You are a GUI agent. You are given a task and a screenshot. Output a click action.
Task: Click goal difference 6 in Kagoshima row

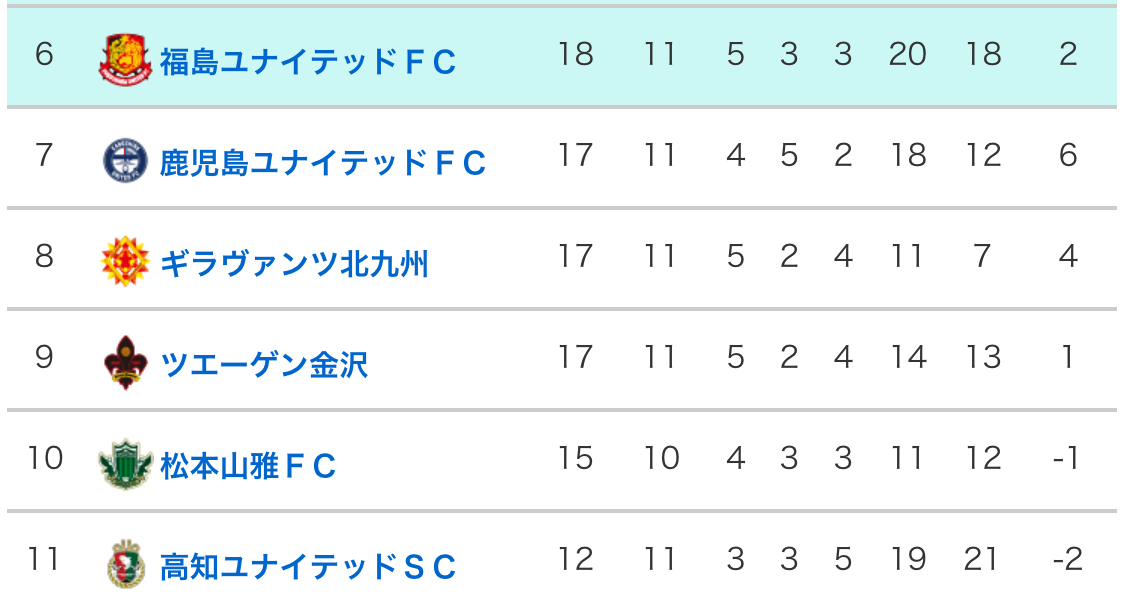coord(1068,155)
